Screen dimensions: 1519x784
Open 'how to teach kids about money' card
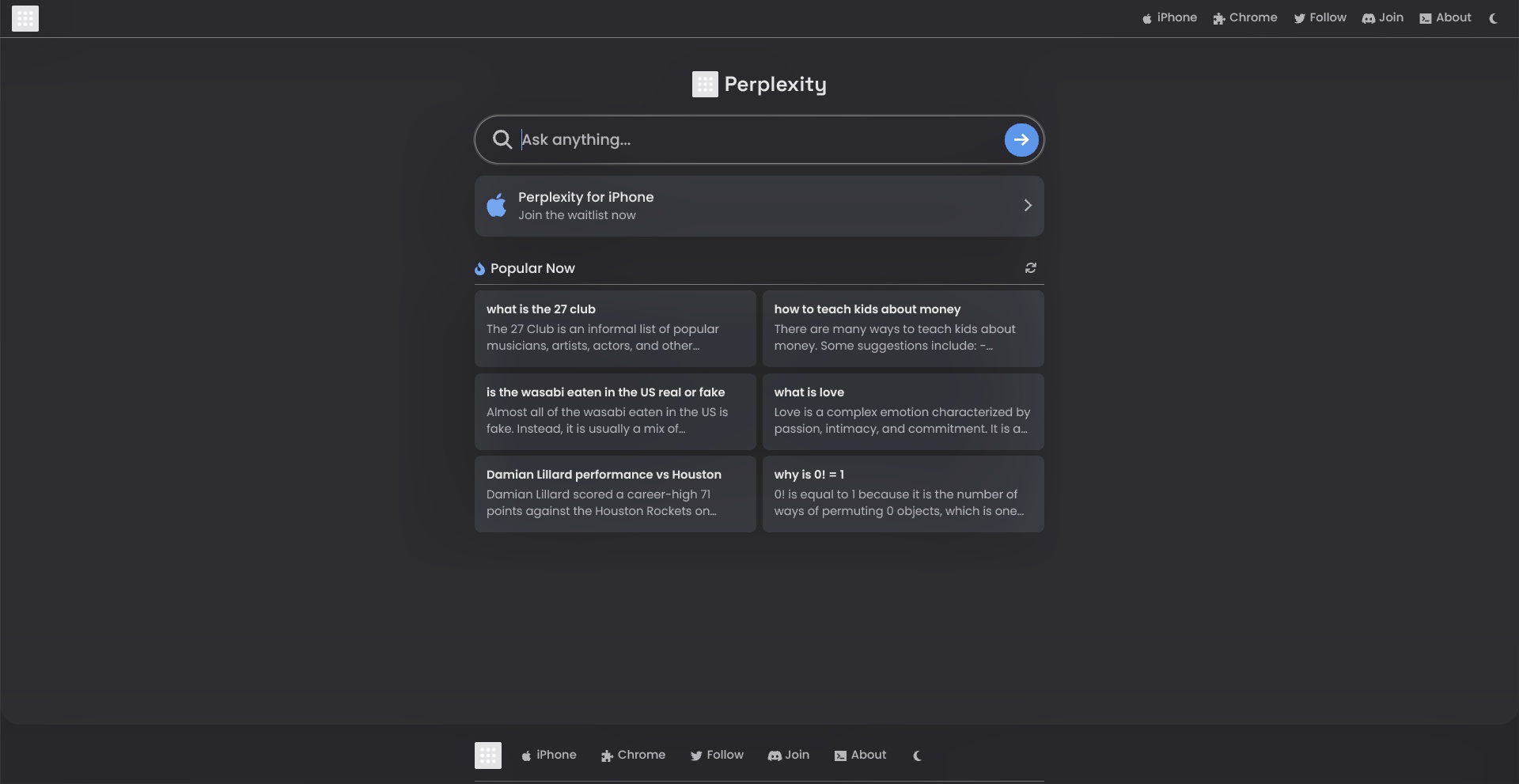point(903,328)
